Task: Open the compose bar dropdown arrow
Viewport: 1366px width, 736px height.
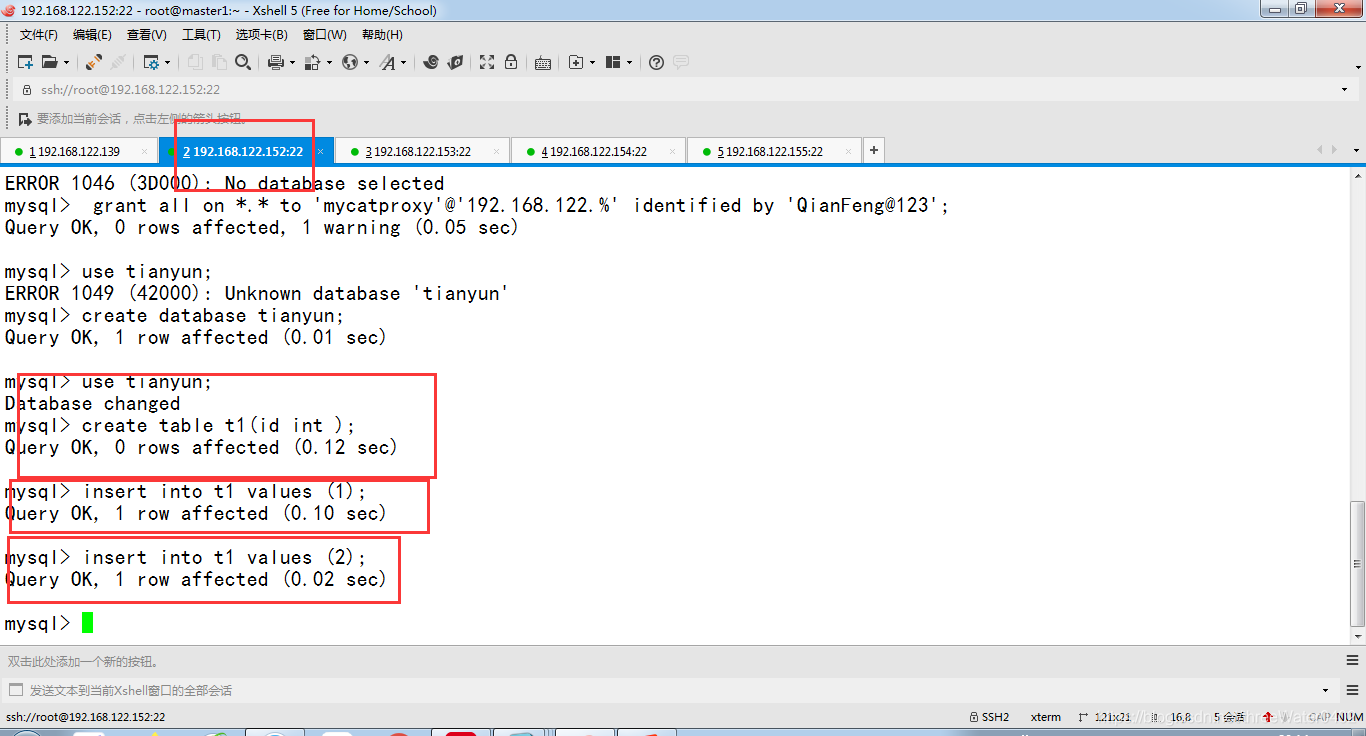Action: coord(1326,690)
